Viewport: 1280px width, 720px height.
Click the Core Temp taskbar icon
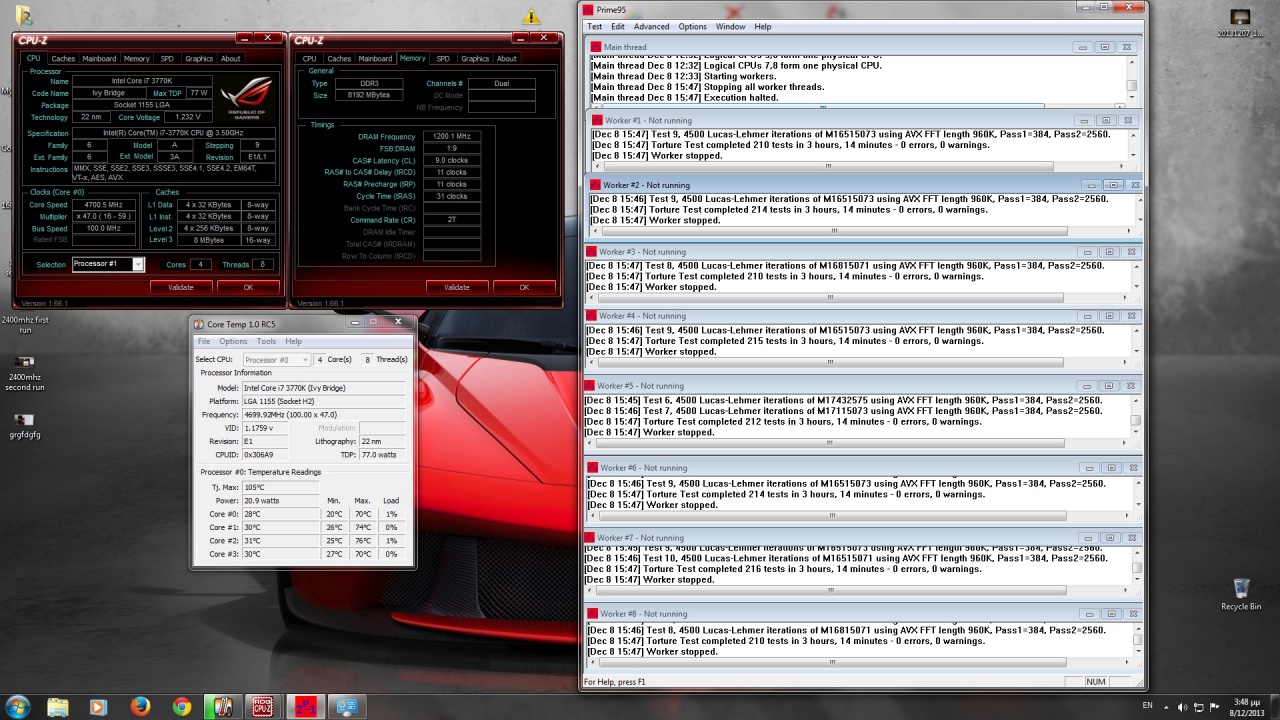tap(222, 707)
